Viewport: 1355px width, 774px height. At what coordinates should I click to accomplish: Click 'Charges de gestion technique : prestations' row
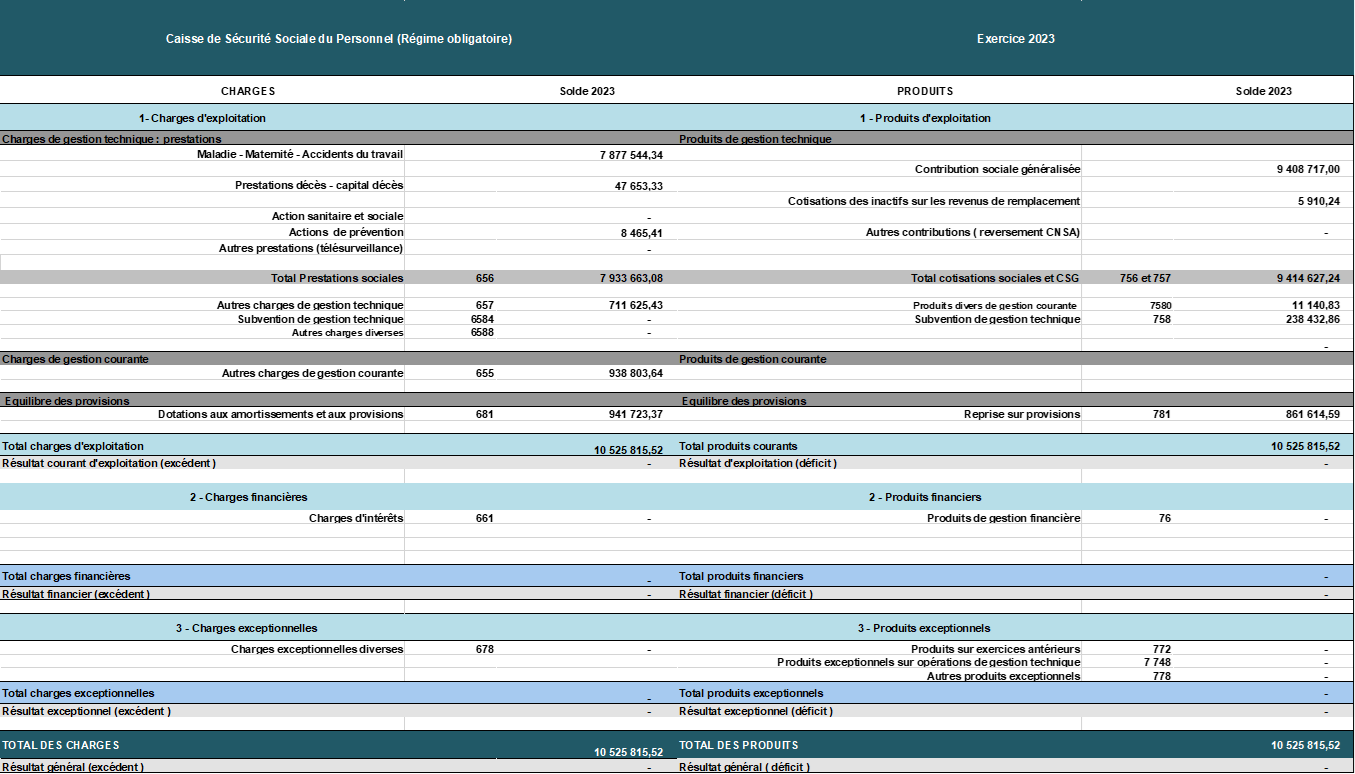coord(112,139)
